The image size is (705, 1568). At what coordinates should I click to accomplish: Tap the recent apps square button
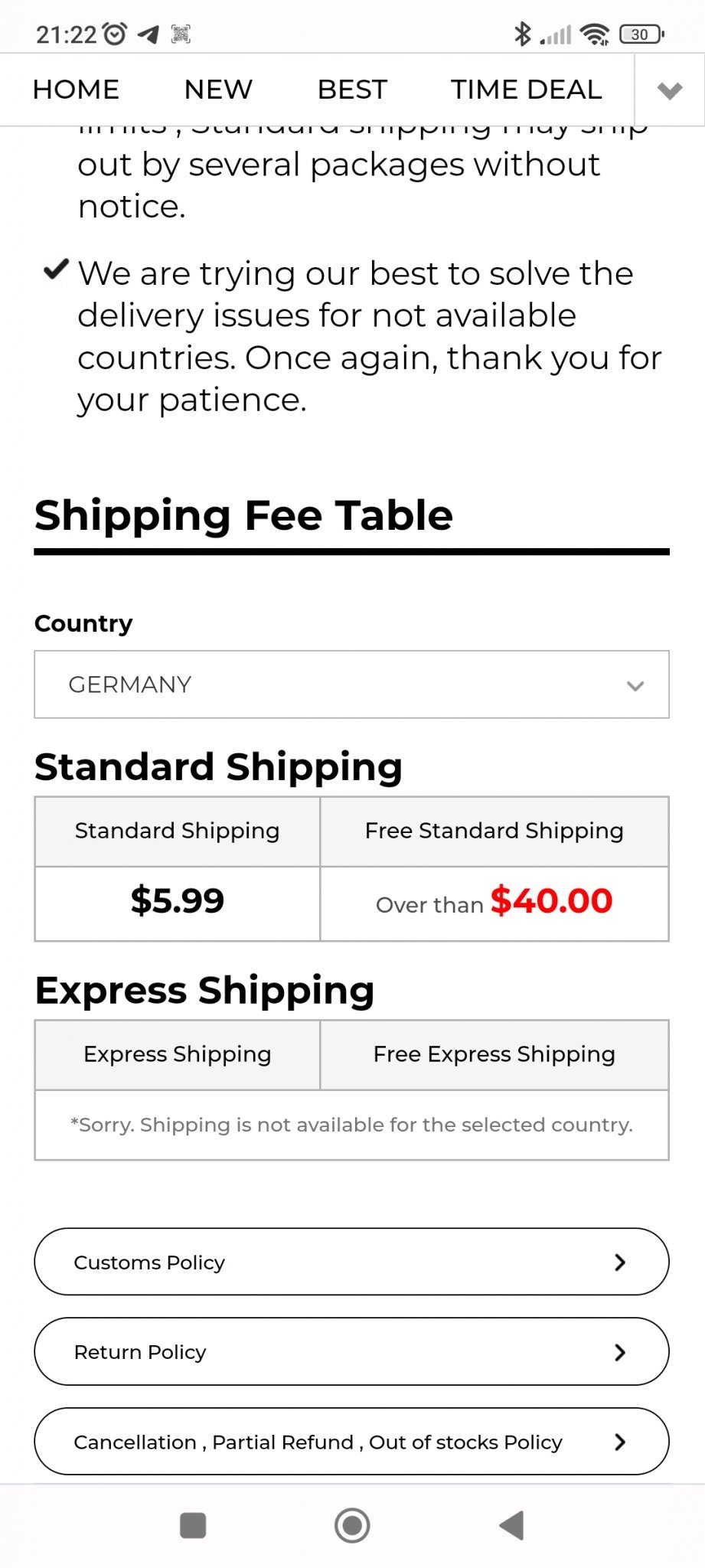click(x=193, y=1525)
